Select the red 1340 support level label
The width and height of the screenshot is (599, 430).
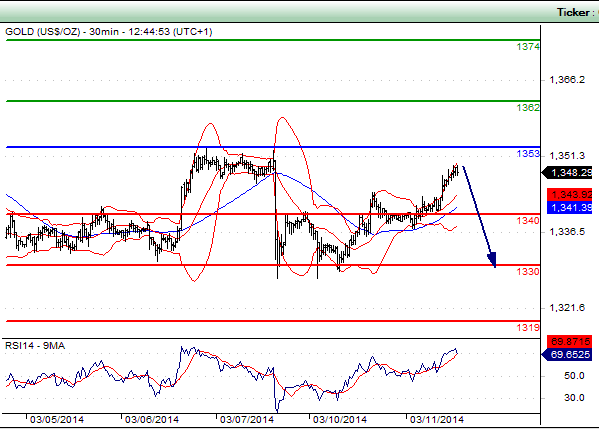528,221
